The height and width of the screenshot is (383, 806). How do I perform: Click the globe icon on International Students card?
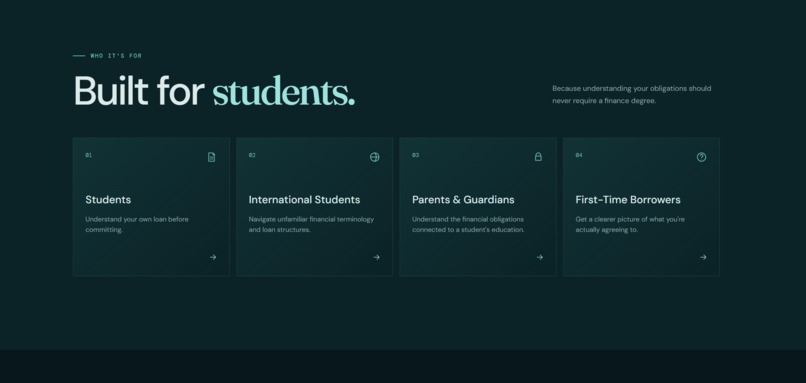point(375,157)
